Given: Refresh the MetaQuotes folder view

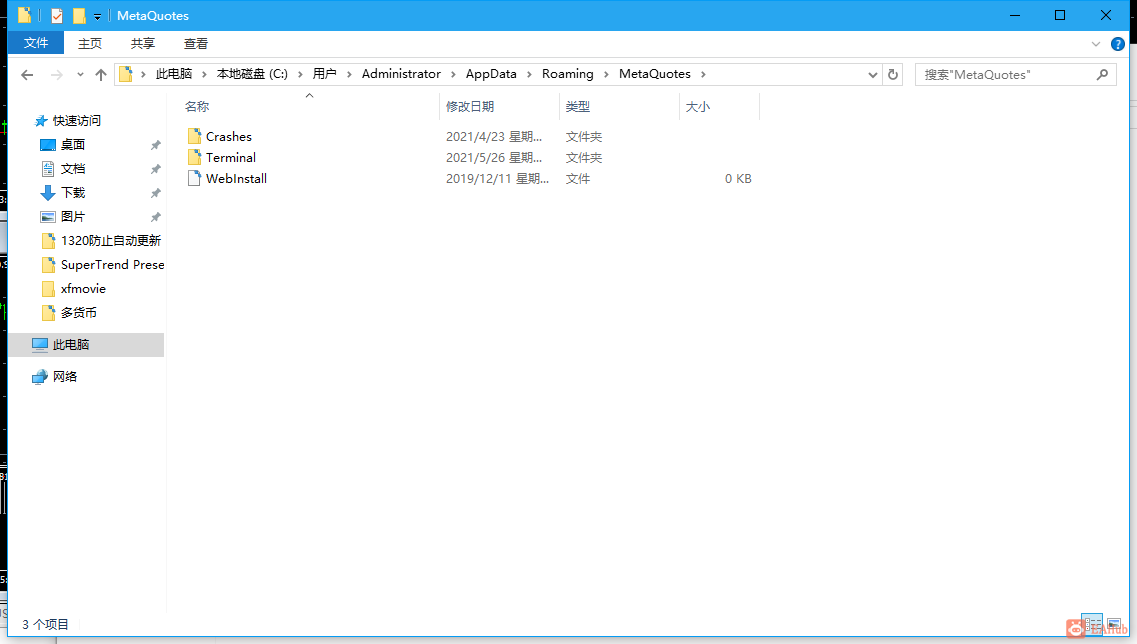Looking at the screenshot, I should click(x=893, y=75).
